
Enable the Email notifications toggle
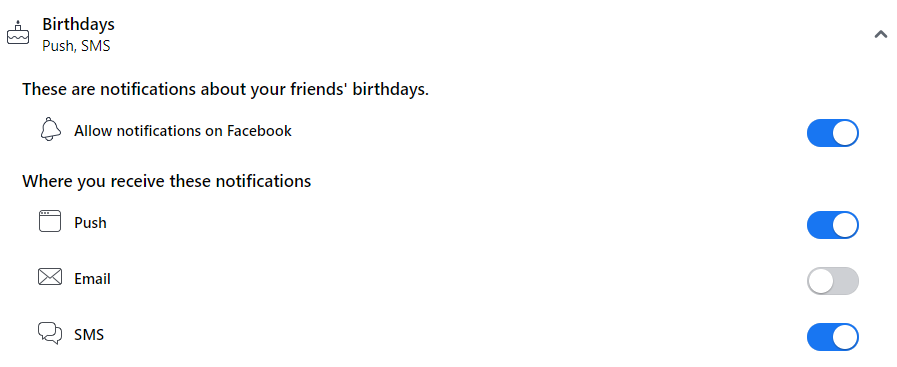pos(833,281)
